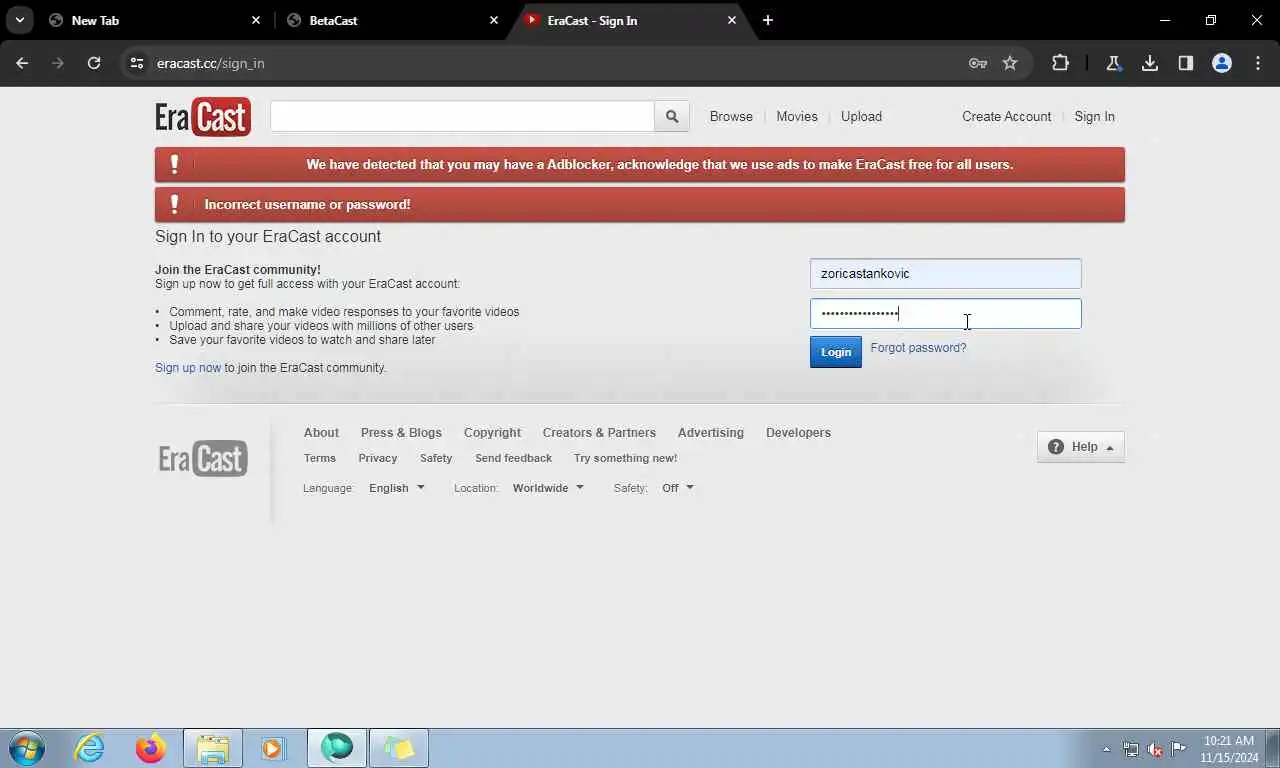
Task: View site information icon in address bar
Action: point(137,63)
